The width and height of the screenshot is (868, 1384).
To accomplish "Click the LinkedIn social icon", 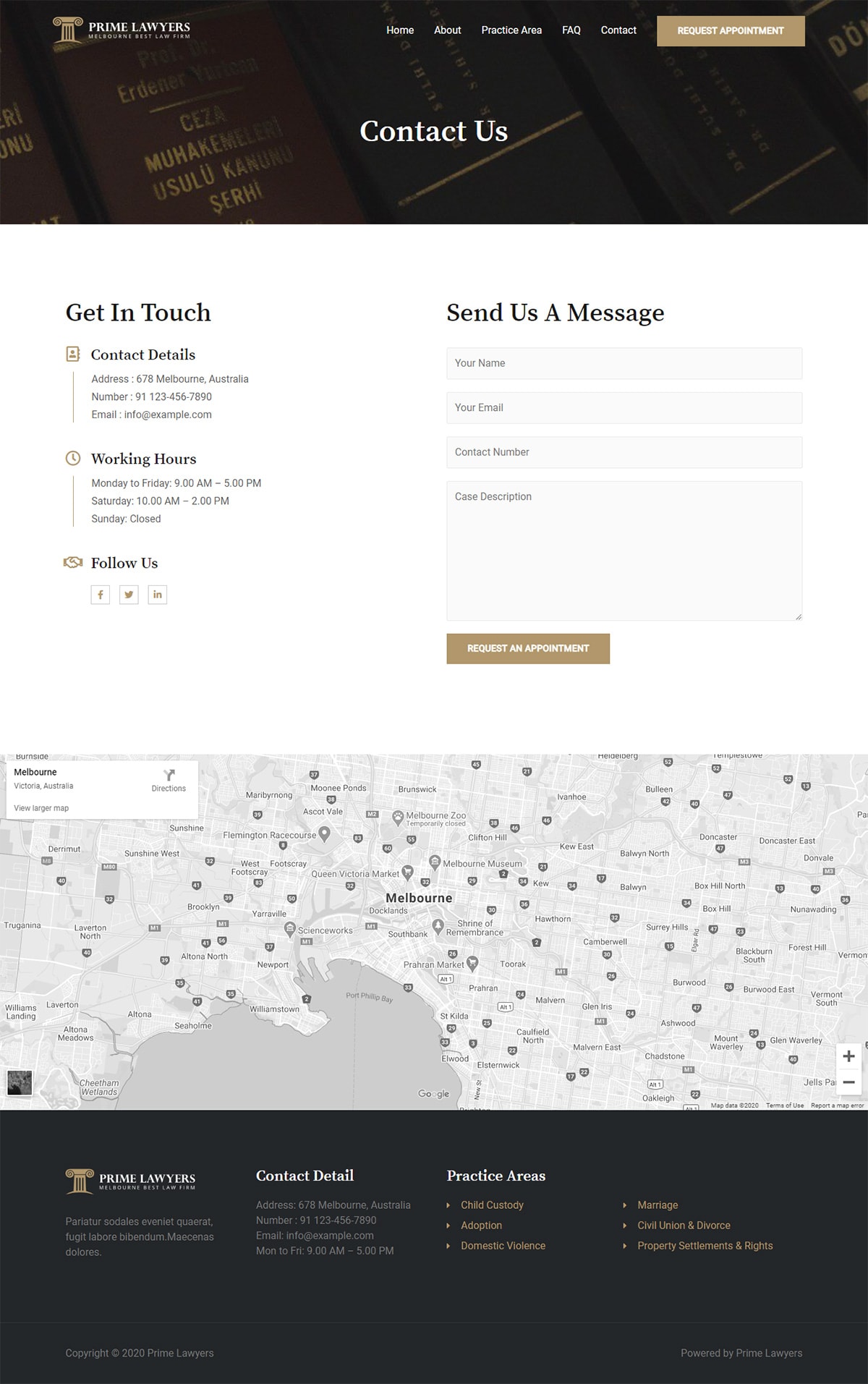I will point(157,595).
